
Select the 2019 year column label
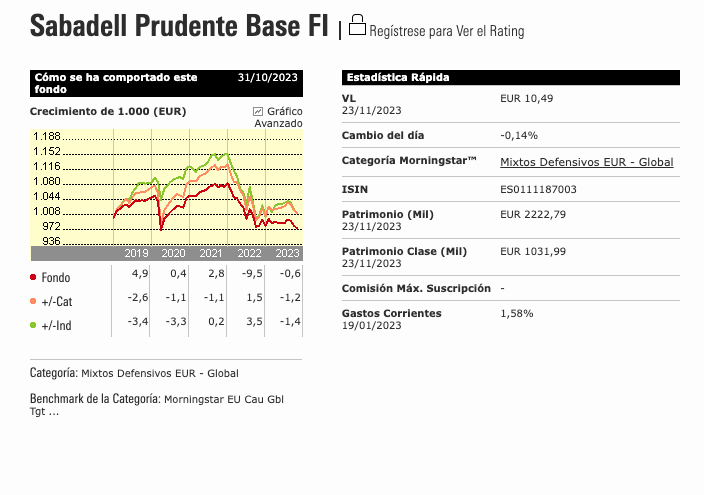(x=136, y=253)
